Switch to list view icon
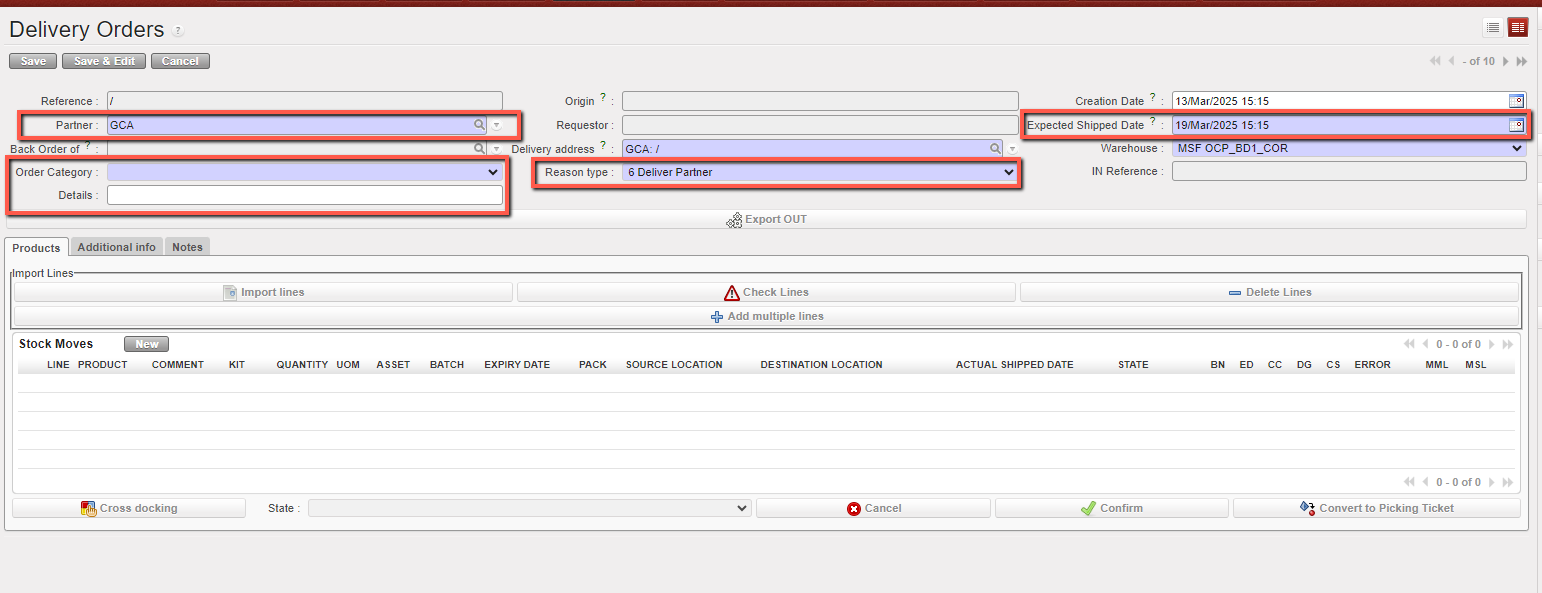Image resolution: width=1542 pixels, height=593 pixels. point(1492,28)
